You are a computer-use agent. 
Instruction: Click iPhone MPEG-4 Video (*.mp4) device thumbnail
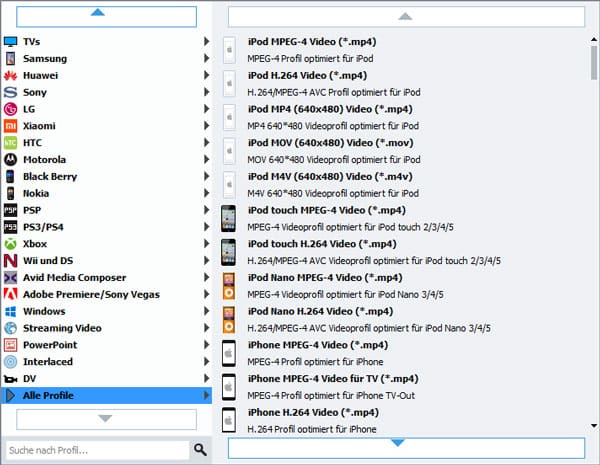(228, 353)
